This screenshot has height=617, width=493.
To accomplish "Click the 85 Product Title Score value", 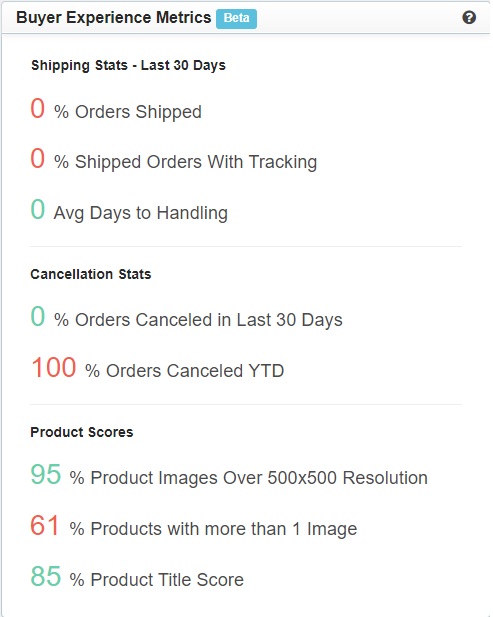I will pos(46,576).
